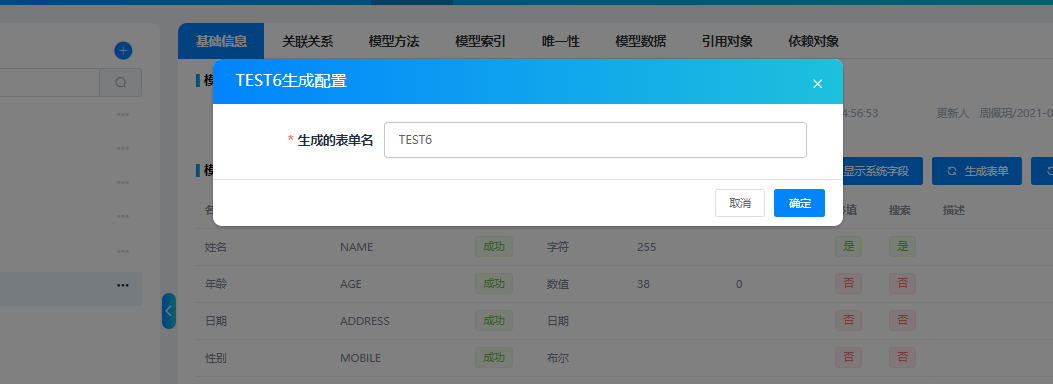Click the 取消 button in dialog
Viewport: 1053px width, 384px height.
(740, 203)
